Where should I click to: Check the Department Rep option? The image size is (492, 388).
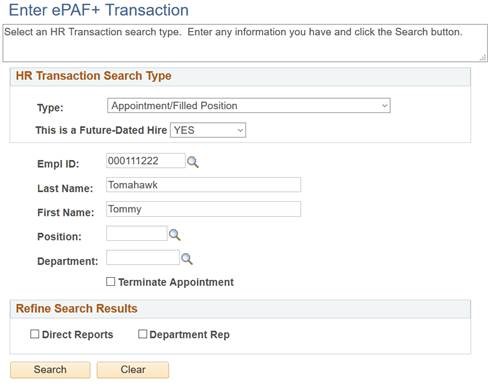[x=142, y=334]
